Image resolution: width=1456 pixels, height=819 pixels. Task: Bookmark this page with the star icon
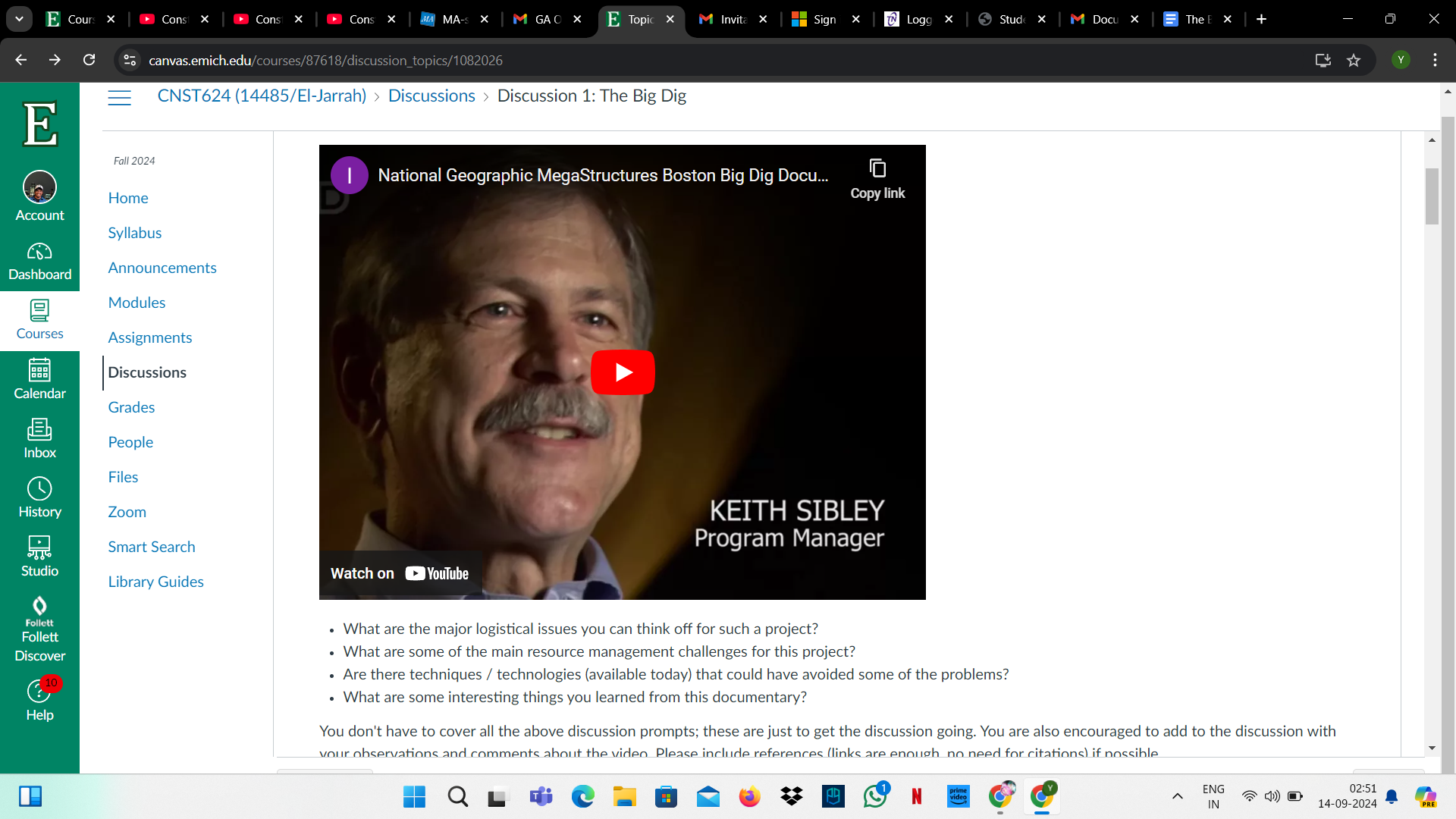[x=1354, y=61]
